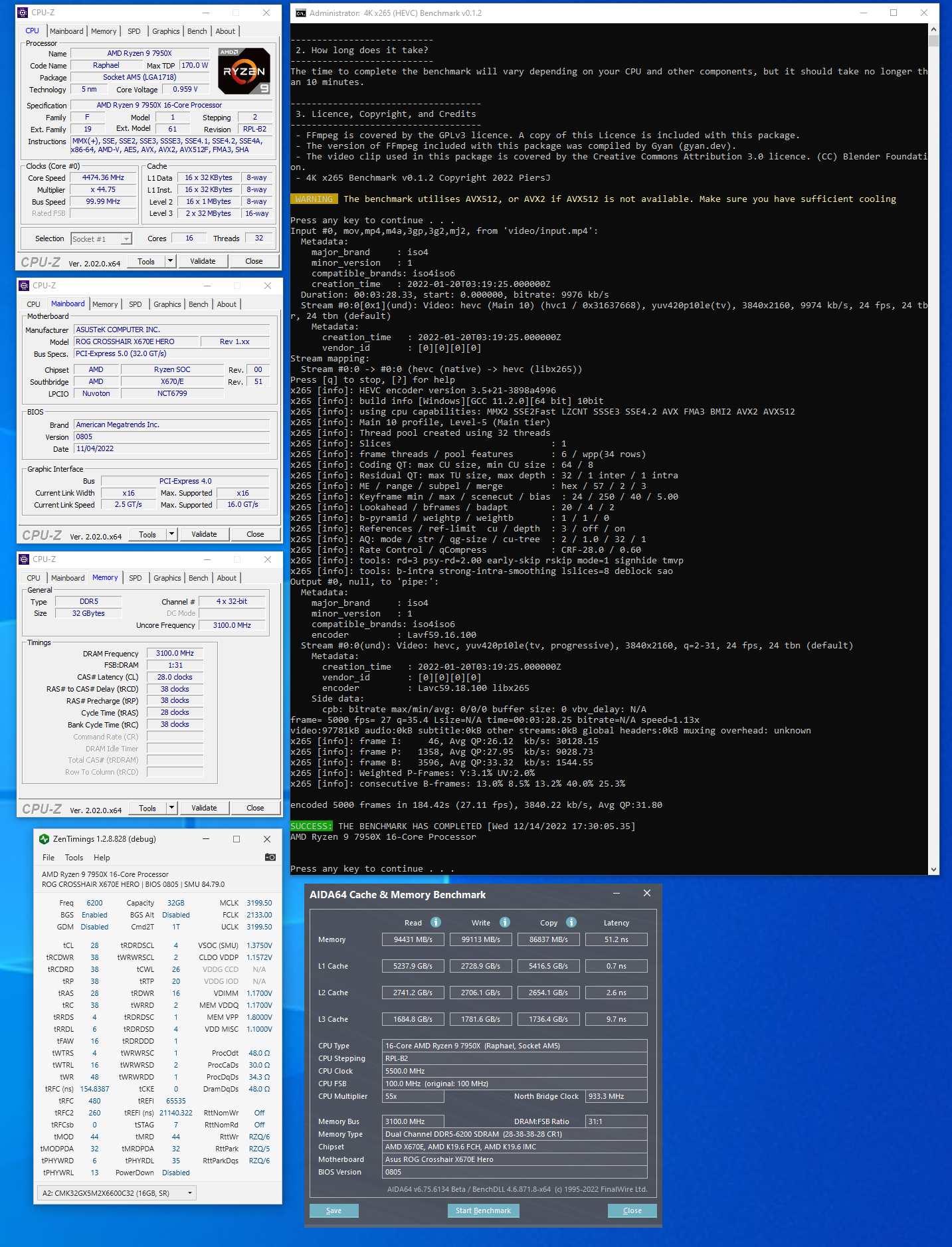This screenshot has height=1247, width=952.
Task: Open Tools dropdown arrow in Mainboard window
Action: tap(171, 534)
